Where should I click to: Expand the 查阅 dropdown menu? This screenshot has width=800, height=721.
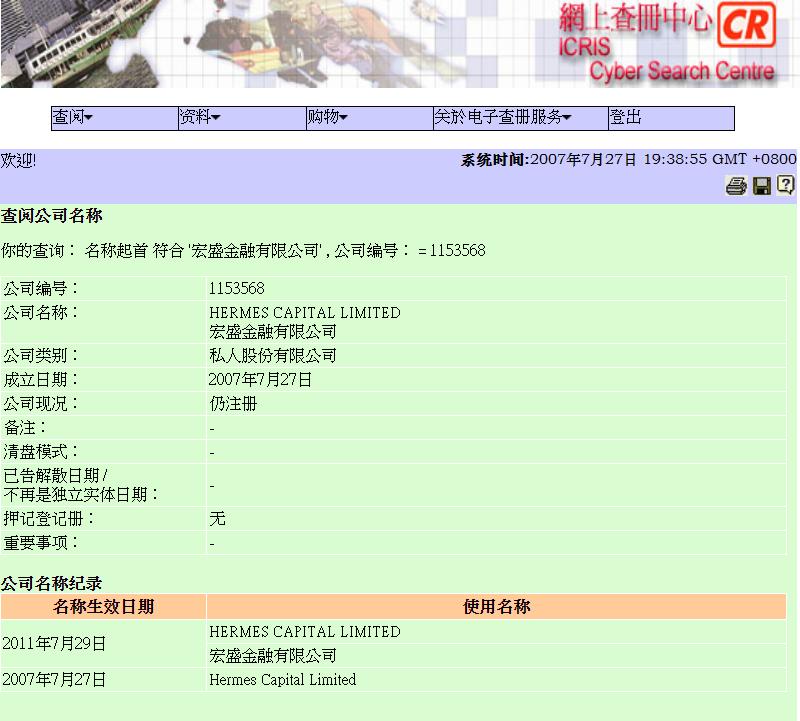pos(73,118)
